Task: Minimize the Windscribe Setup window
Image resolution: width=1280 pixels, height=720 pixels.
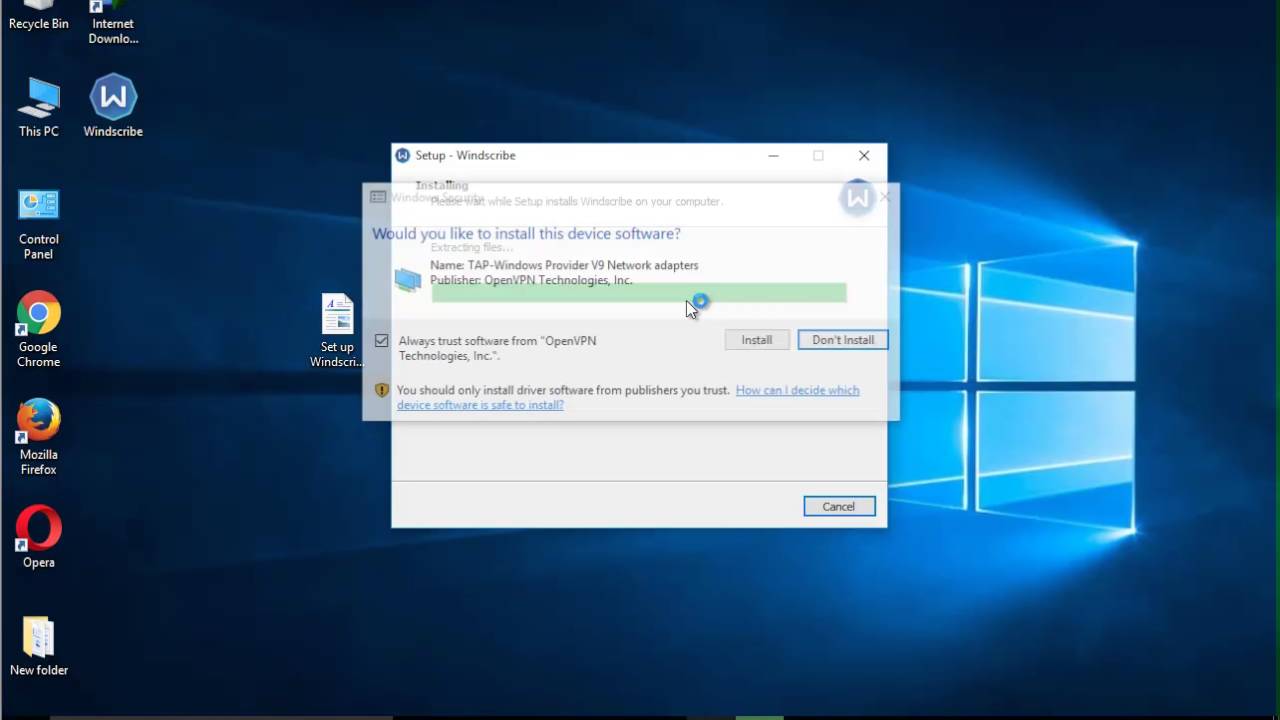Action: click(773, 155)
